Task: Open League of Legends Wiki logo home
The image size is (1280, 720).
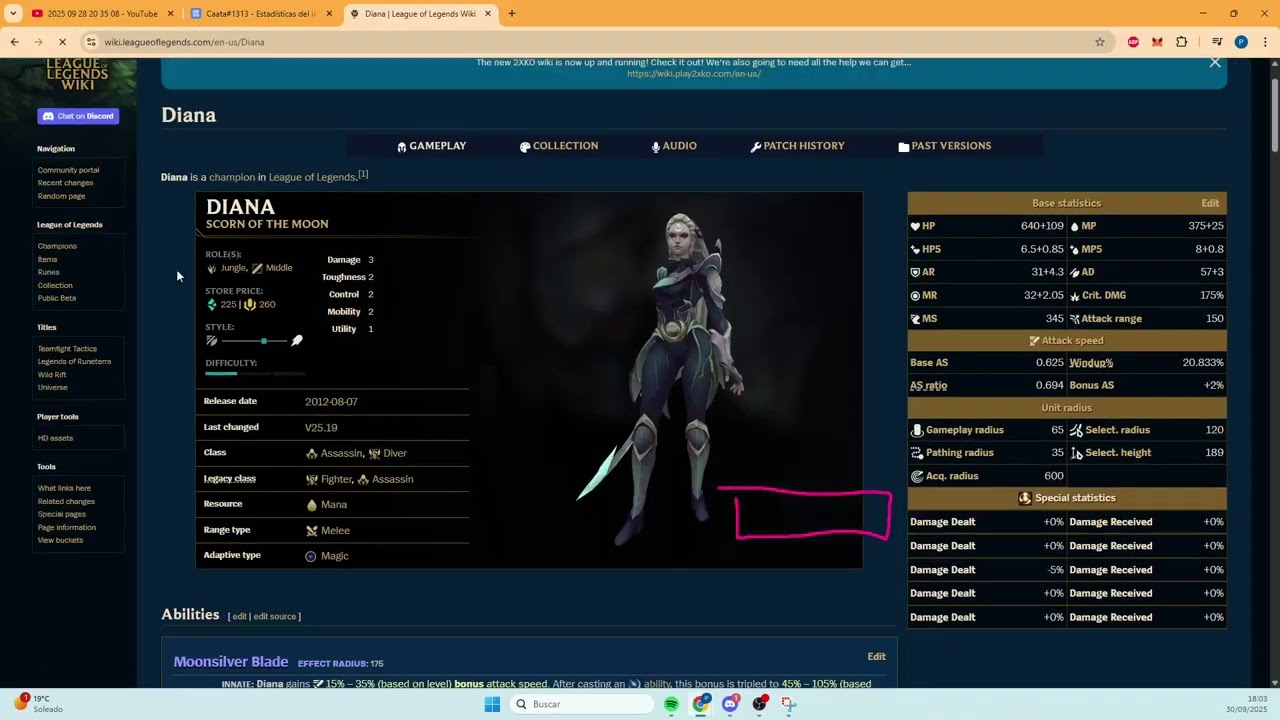Action: coord(78,76)
